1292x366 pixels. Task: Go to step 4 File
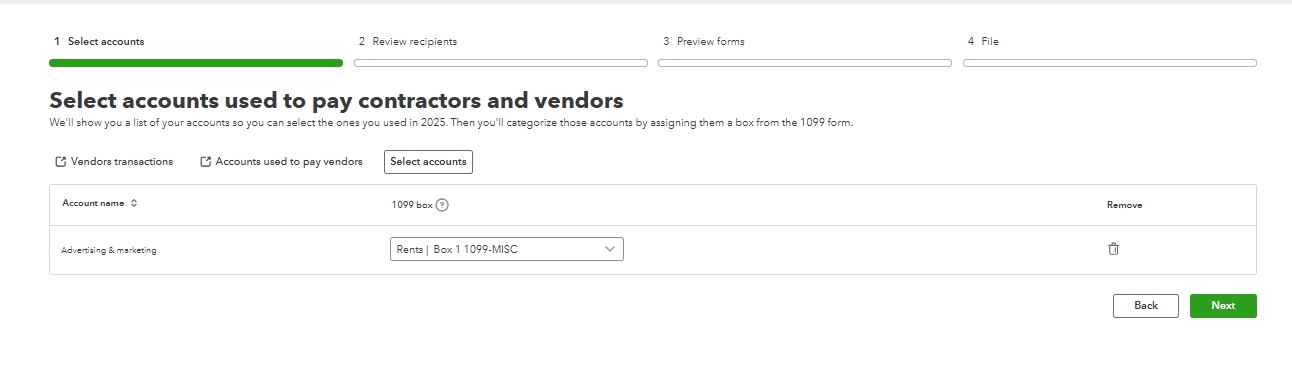click(983, 42)
